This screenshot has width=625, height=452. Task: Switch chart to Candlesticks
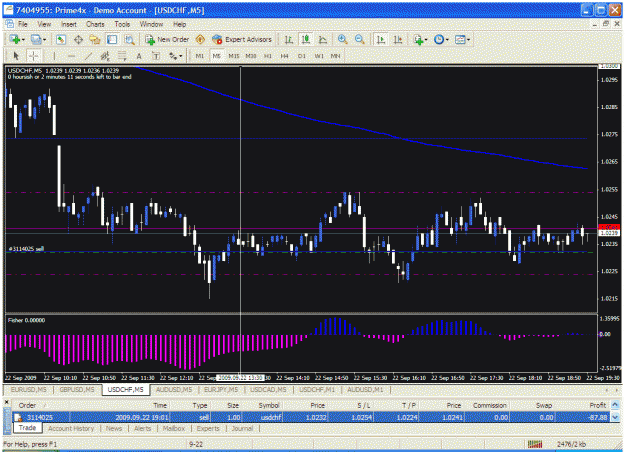pyautogui.click(x=306, y=39)
